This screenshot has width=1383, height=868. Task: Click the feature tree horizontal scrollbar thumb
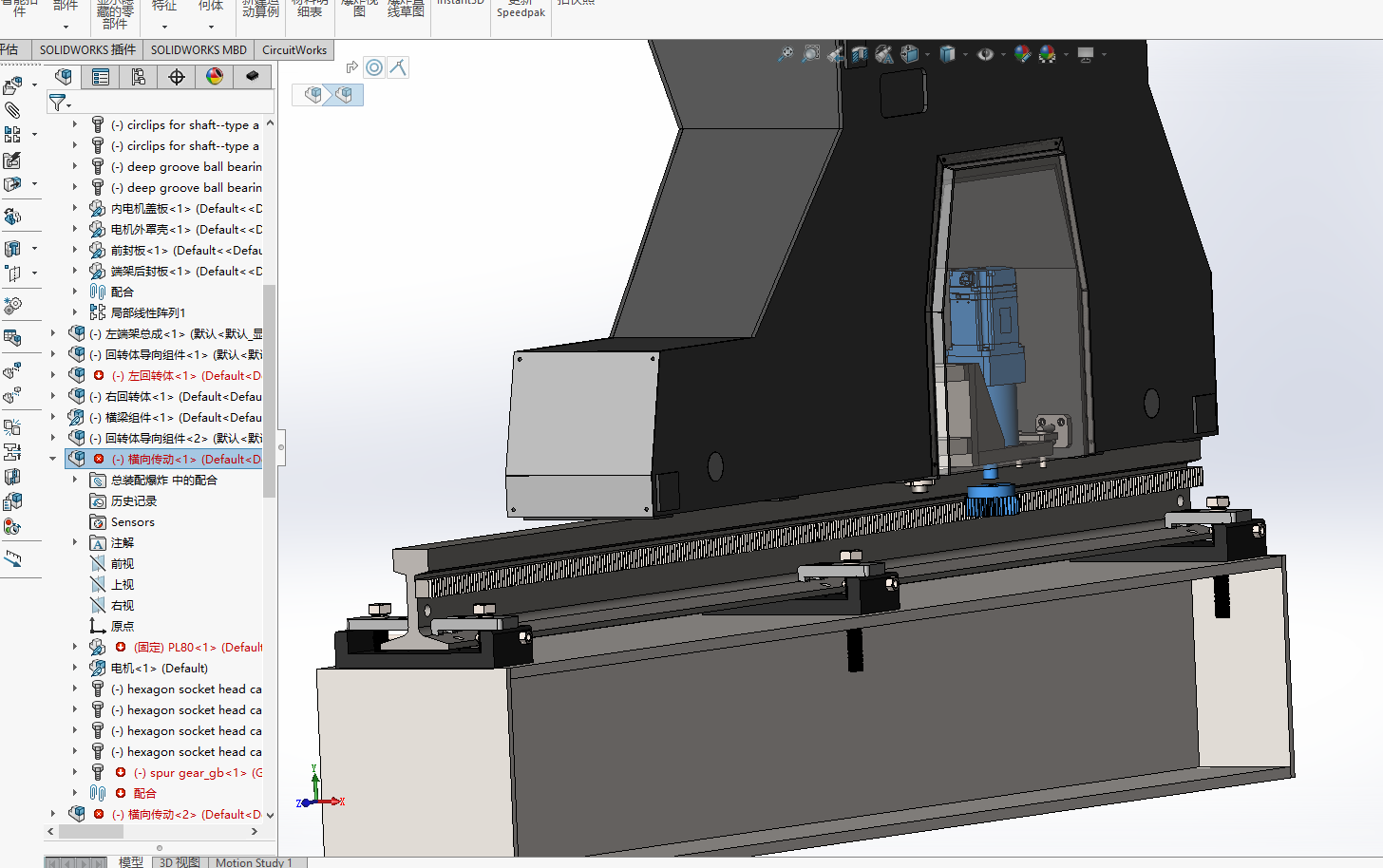click(x=91, y=831)
